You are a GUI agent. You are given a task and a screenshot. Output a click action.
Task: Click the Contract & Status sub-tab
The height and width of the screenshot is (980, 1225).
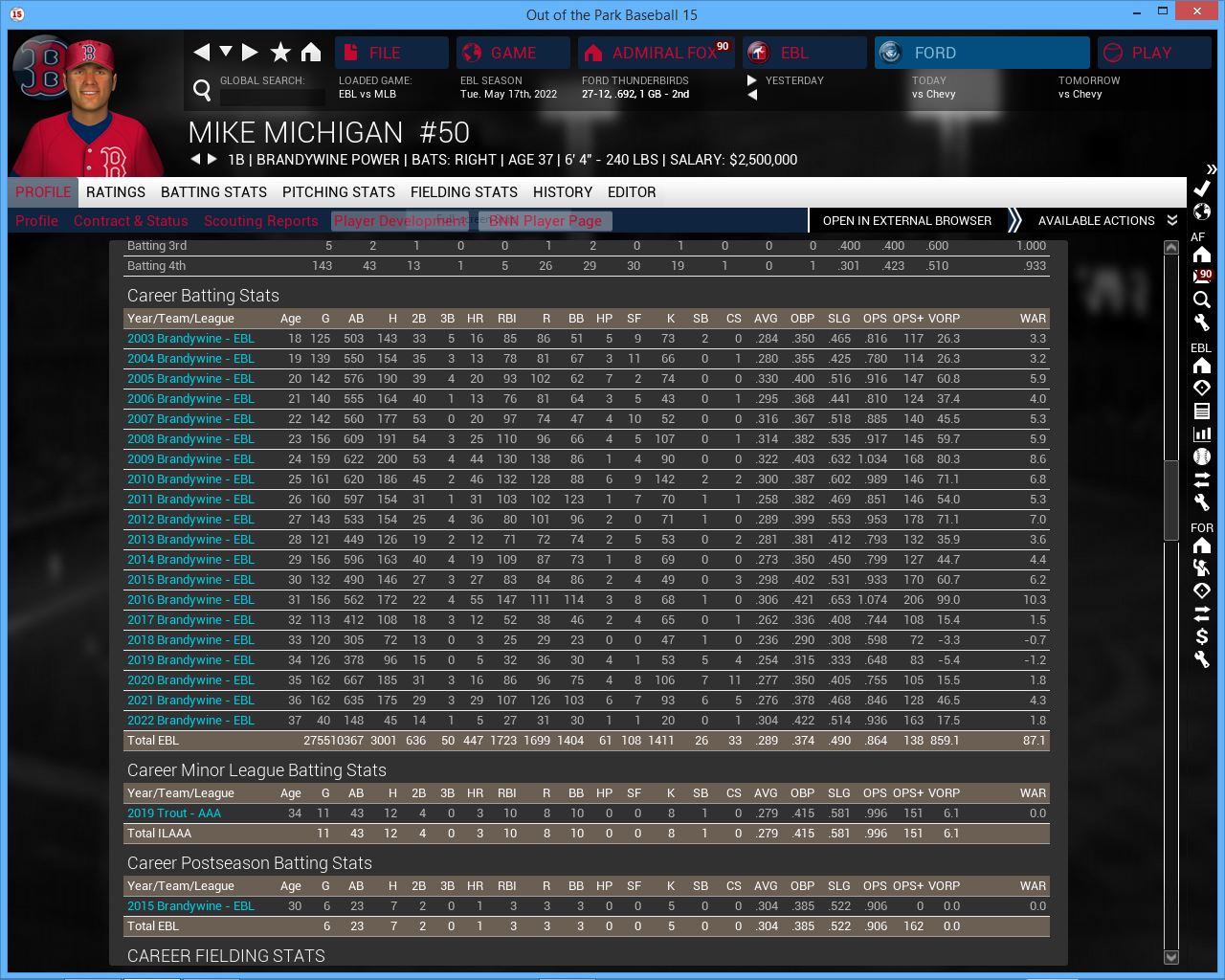131,221
